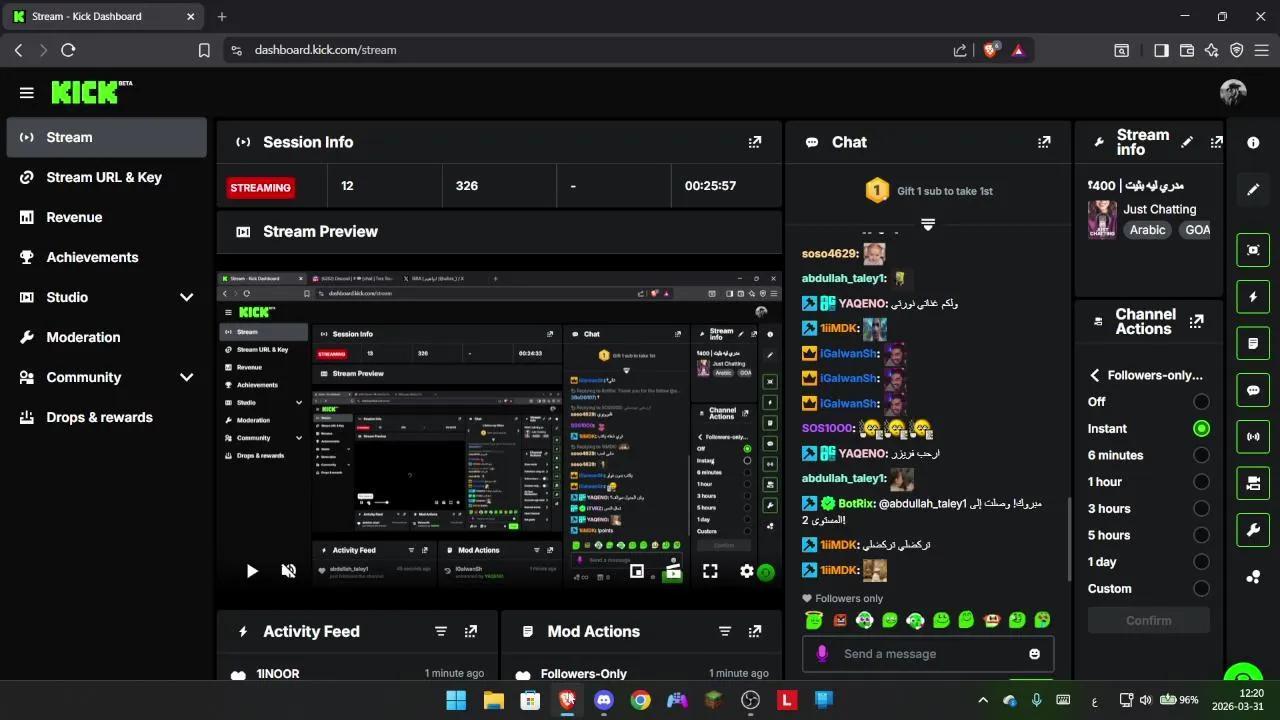The height and width of the screenshot is (720, 1280).
Task: Enable picture-in-picture on stream preview
Action: (637, 571)
